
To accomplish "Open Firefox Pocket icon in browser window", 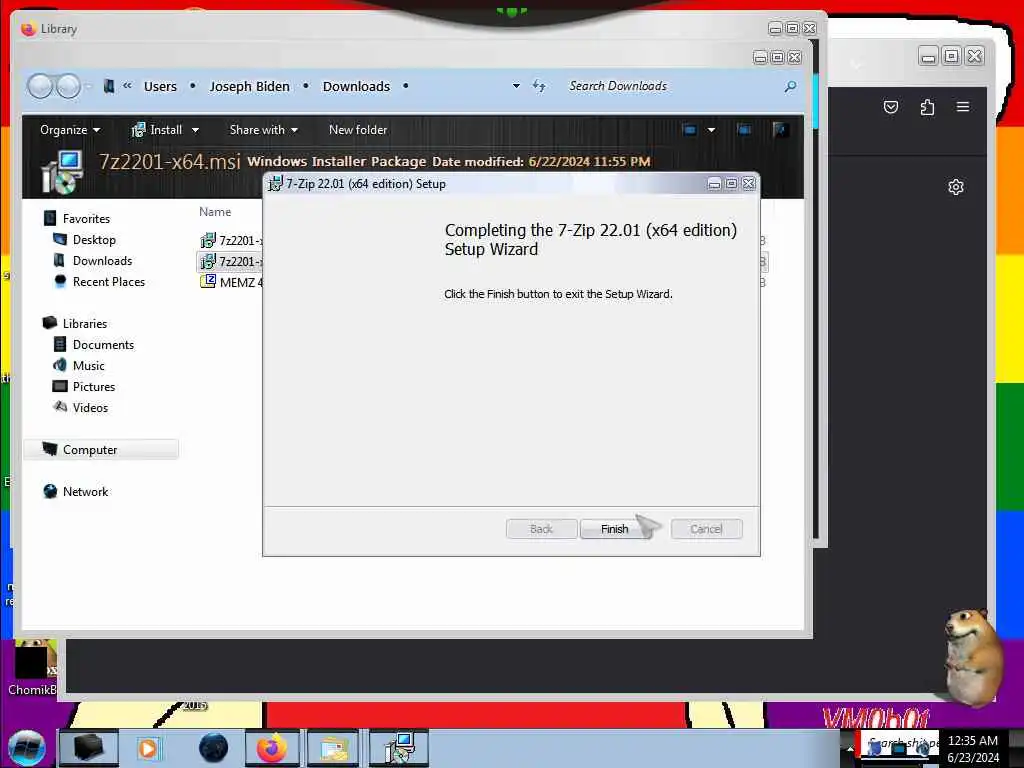I will click(891, 107).
